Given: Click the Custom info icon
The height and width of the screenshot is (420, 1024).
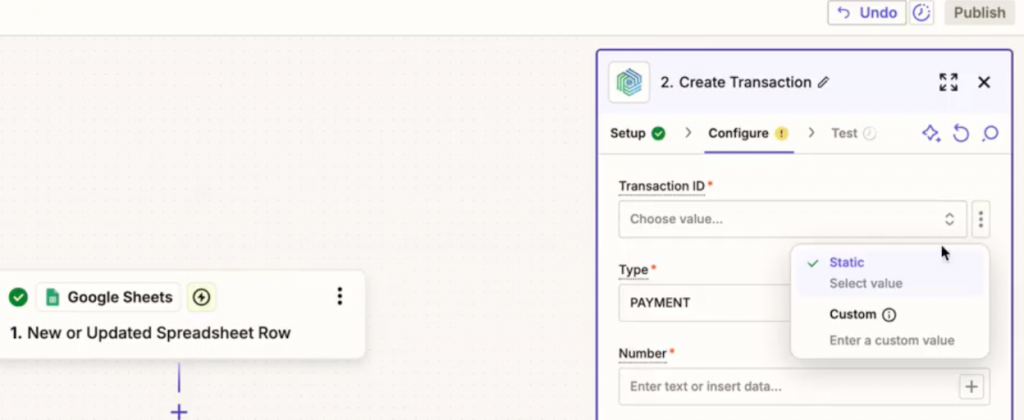Looking at the screenshot, I should [x=889, y=315].
